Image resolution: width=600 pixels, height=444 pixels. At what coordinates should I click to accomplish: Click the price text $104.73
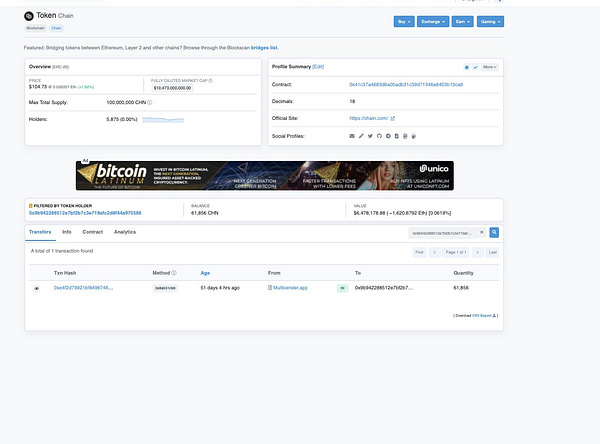click(x=38, y=87)
